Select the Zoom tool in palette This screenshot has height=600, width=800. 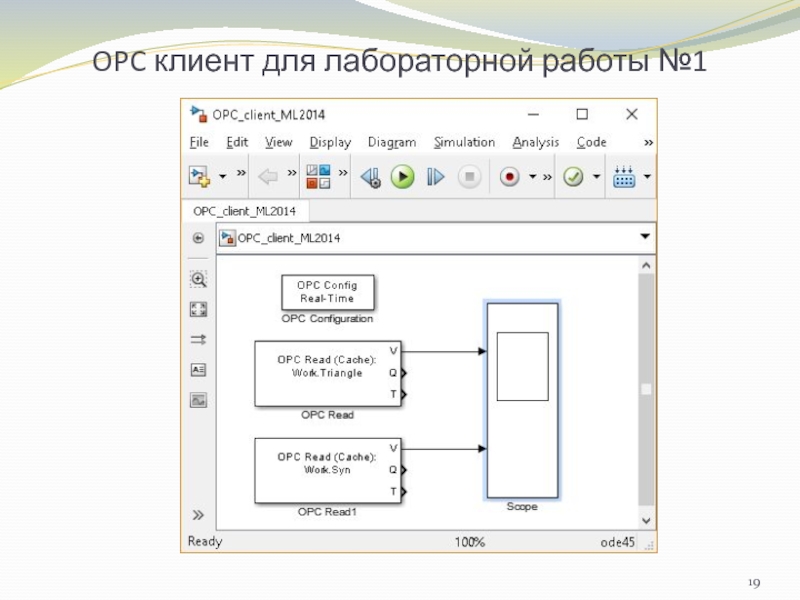pyautogui.click(x=198, y=280)
